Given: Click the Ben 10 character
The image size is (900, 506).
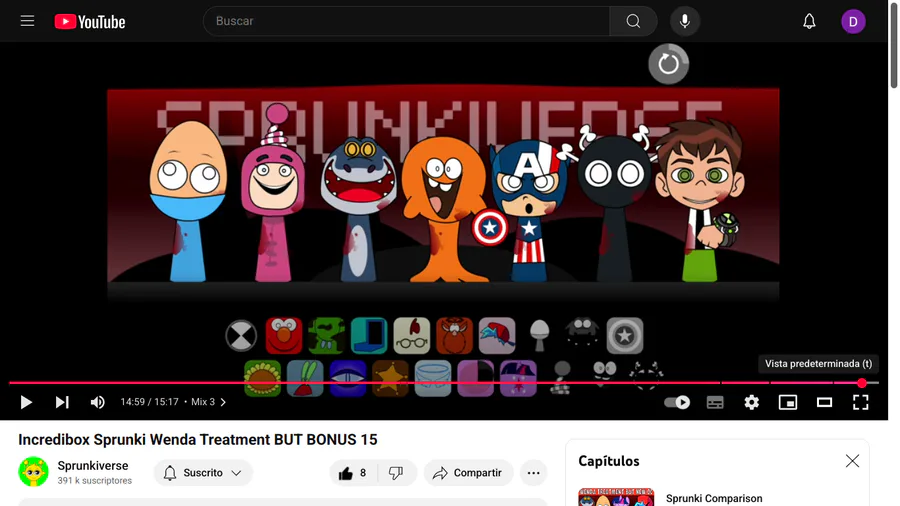Looking at the screenshot, I should pos(700,199).
